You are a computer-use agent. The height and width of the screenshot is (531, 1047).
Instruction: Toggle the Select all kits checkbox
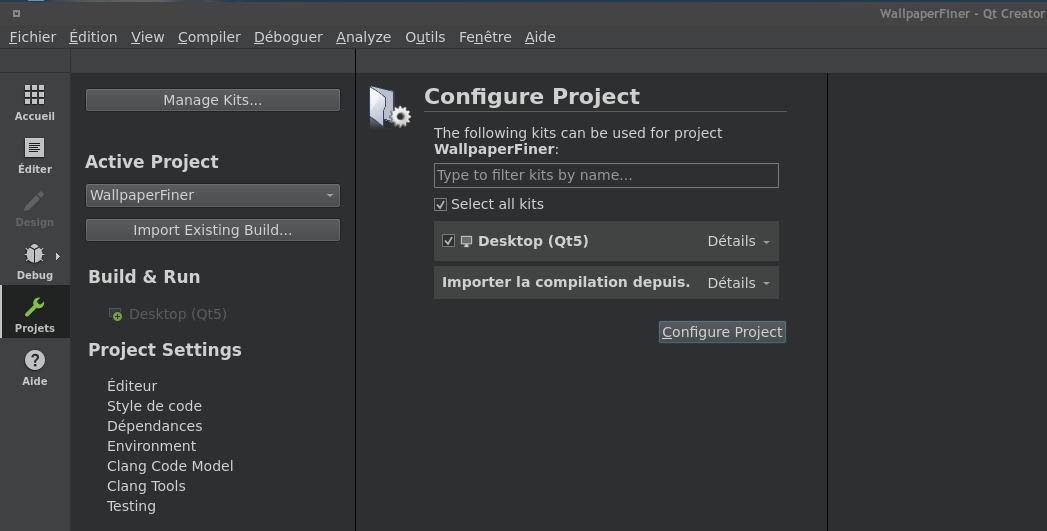440,204
